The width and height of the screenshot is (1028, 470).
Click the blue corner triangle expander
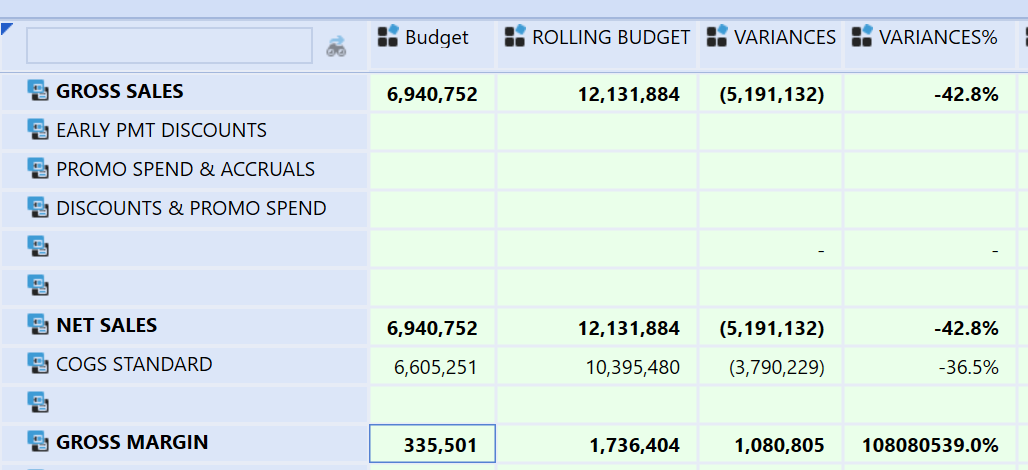pos(7,28)
